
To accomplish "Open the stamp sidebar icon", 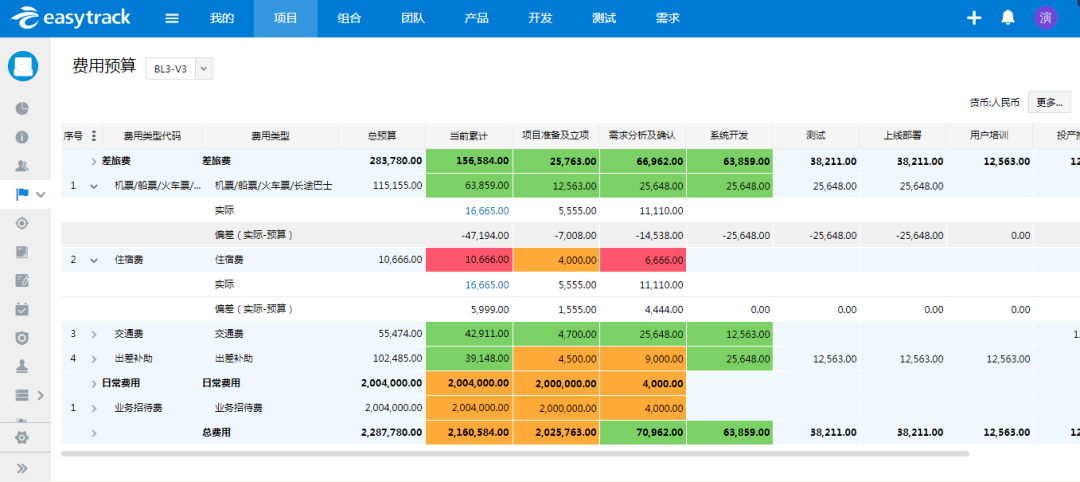I will pyautogui.click(x=22, y=366).
